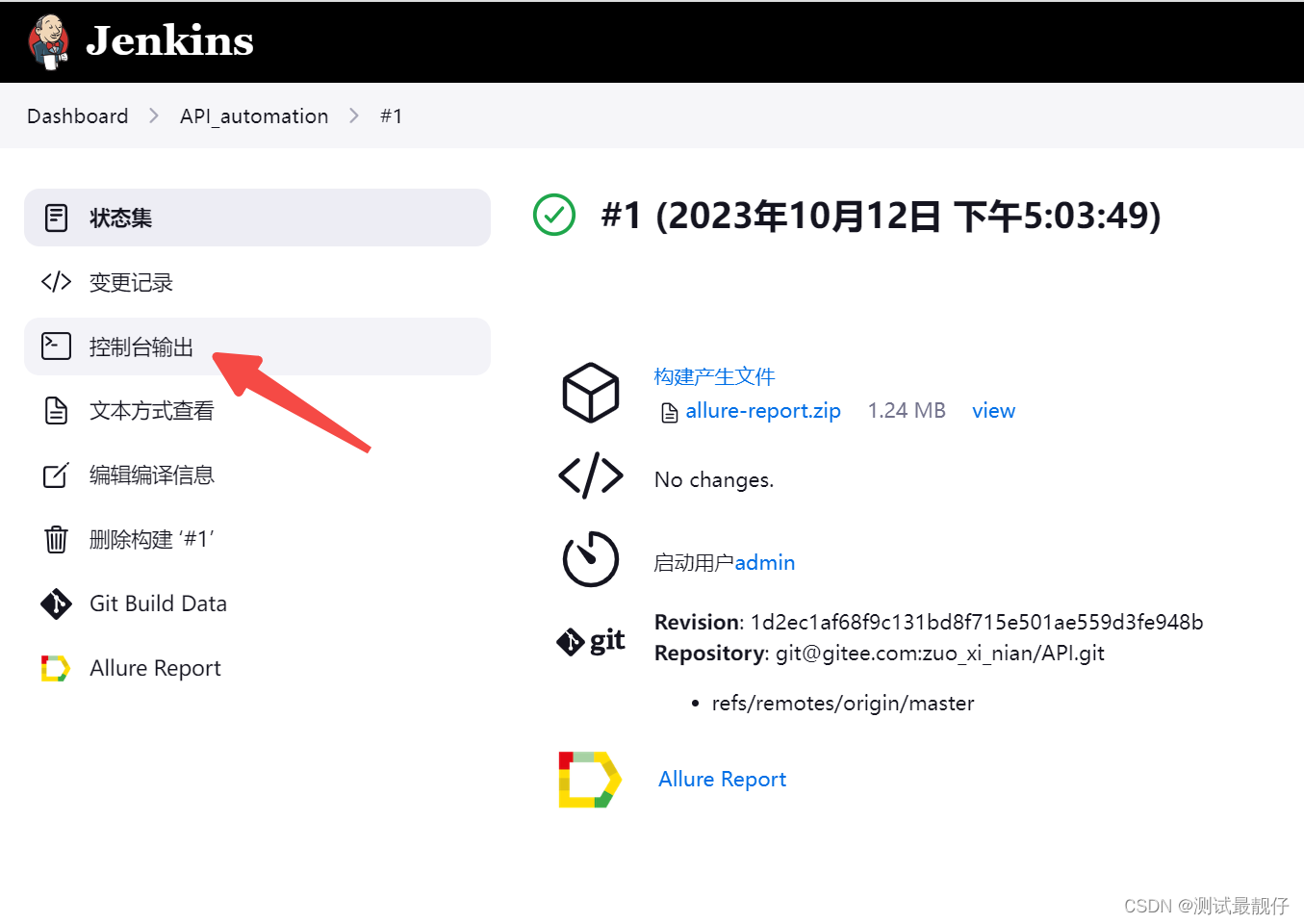
Task: Click the Jenkins butler logo
Action: tap(49, 42)
